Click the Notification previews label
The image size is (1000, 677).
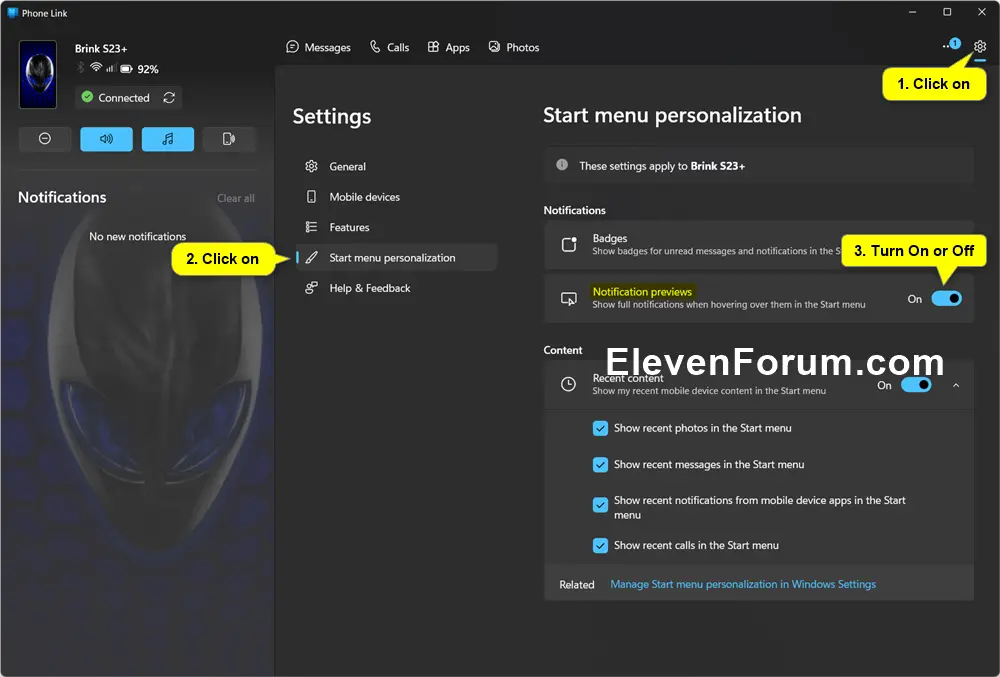642,291
